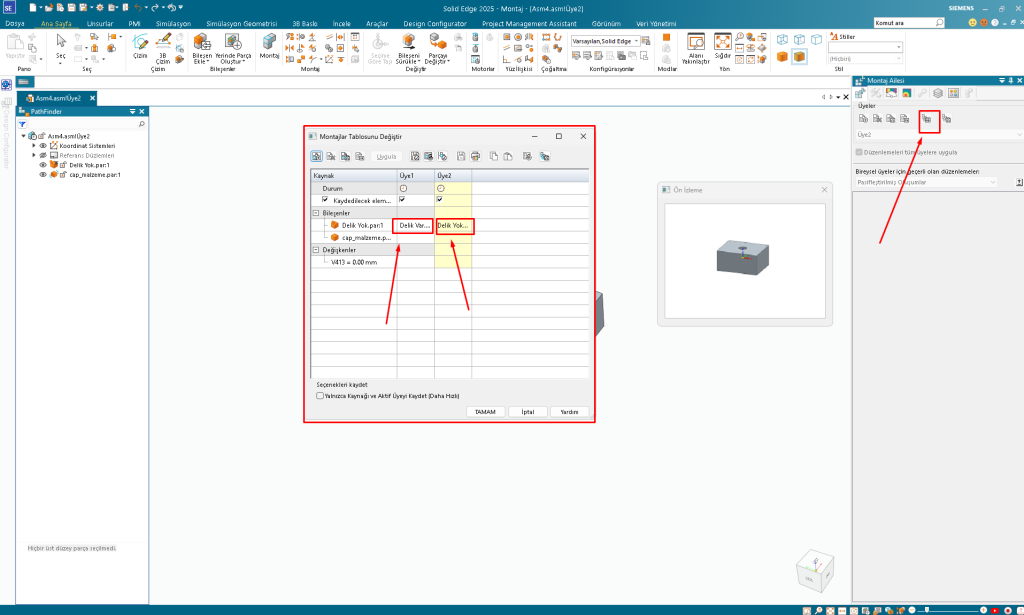
Task: Click the İptal button
Action: pos(527,411)
